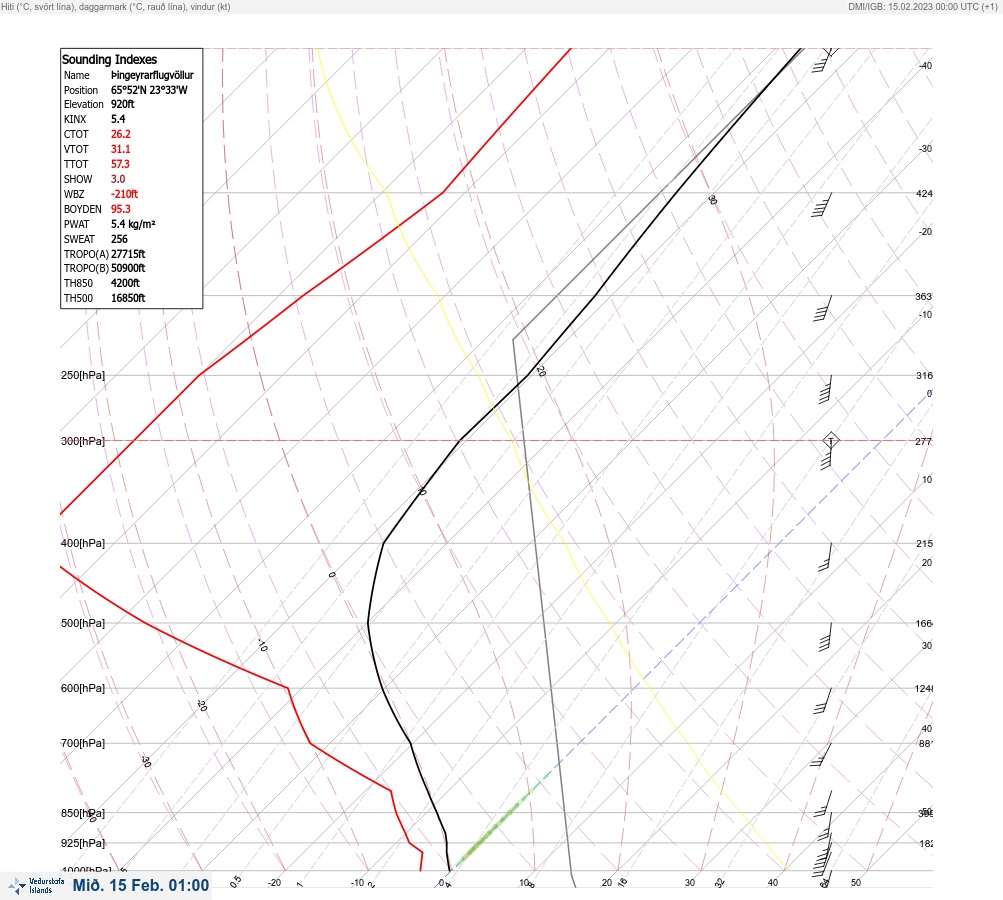
Task: Click the wind barb at the 250 hPa level
Action: [826, 390]
